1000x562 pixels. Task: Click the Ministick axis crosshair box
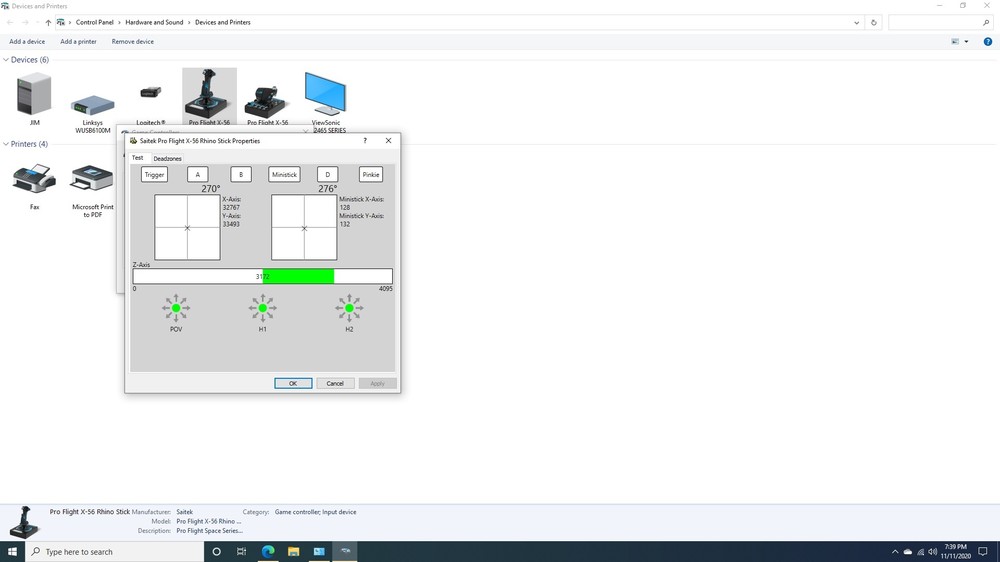tap(304, 227)
